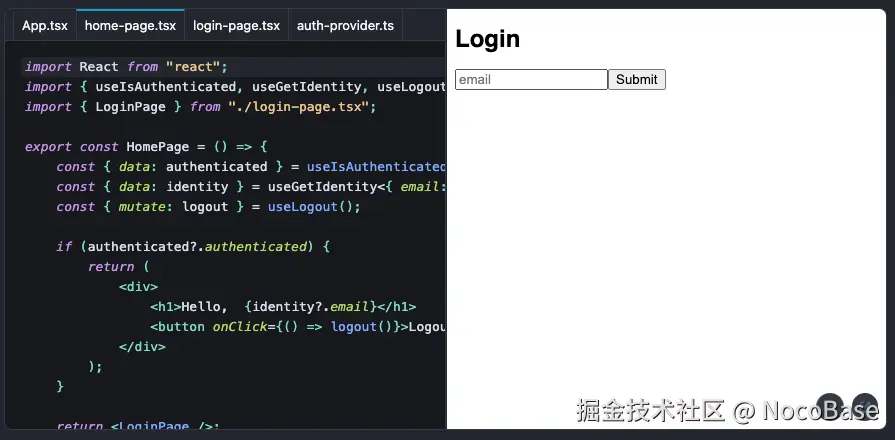Viewport: 895px width, 440px height.
Task: Switch to the App.tsx tab
Action: 45,26
